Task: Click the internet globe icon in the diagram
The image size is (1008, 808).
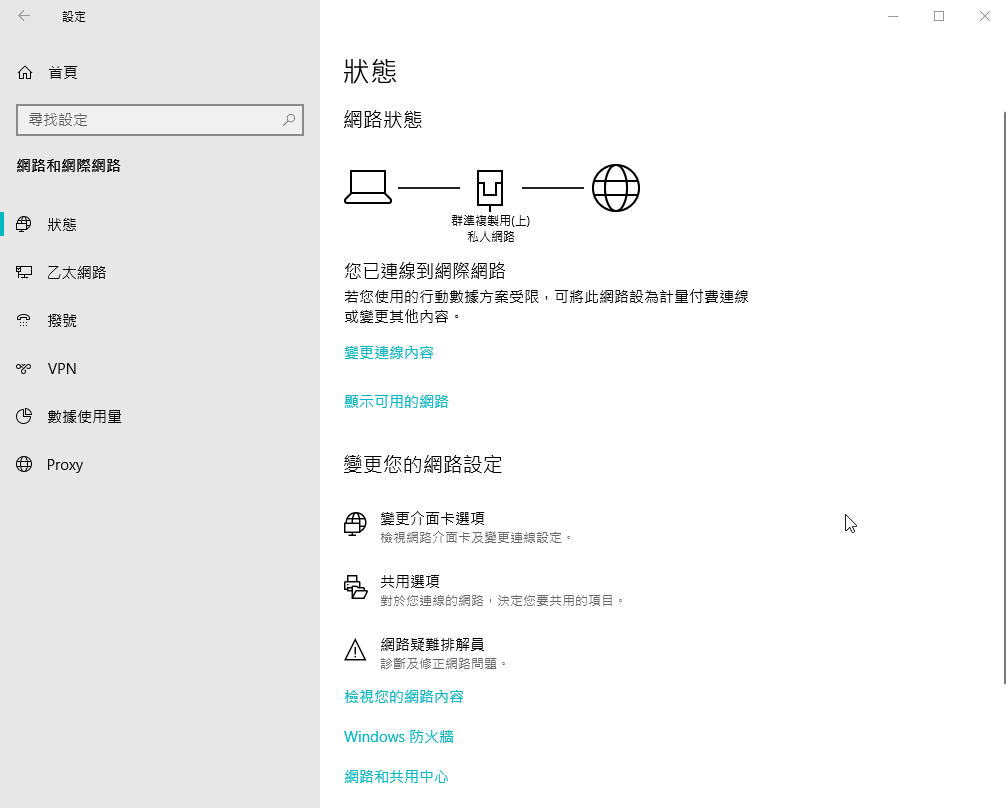Action: pyautogui.click(x=615, y=188)
